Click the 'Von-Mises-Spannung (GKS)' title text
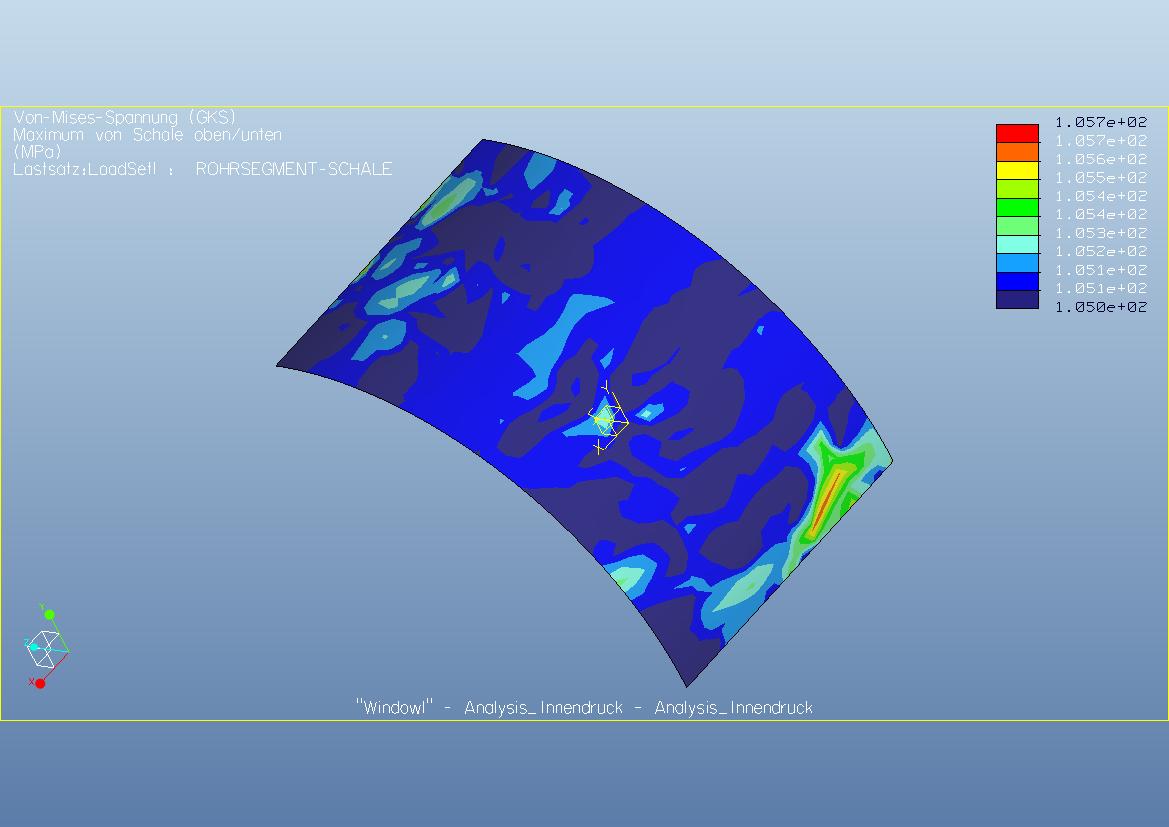1169x827 pixels. pos(125,118)
